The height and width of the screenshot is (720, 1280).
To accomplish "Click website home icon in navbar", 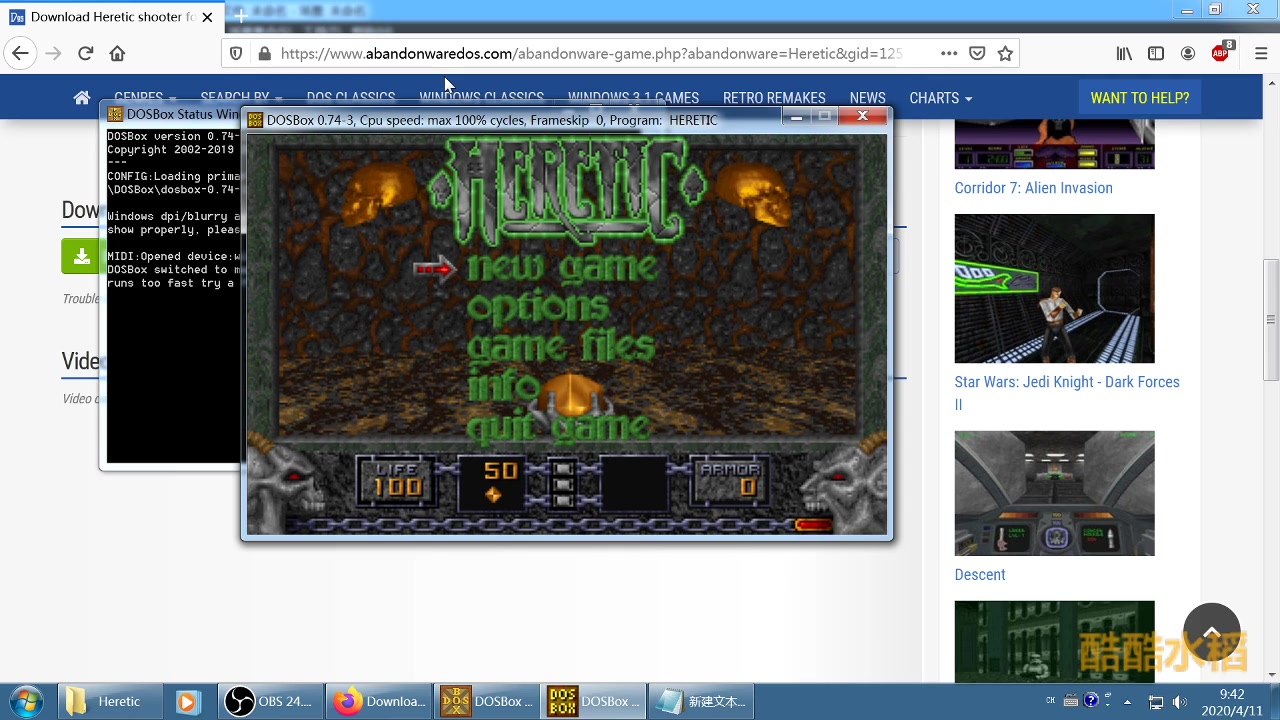I will point(82,98).
